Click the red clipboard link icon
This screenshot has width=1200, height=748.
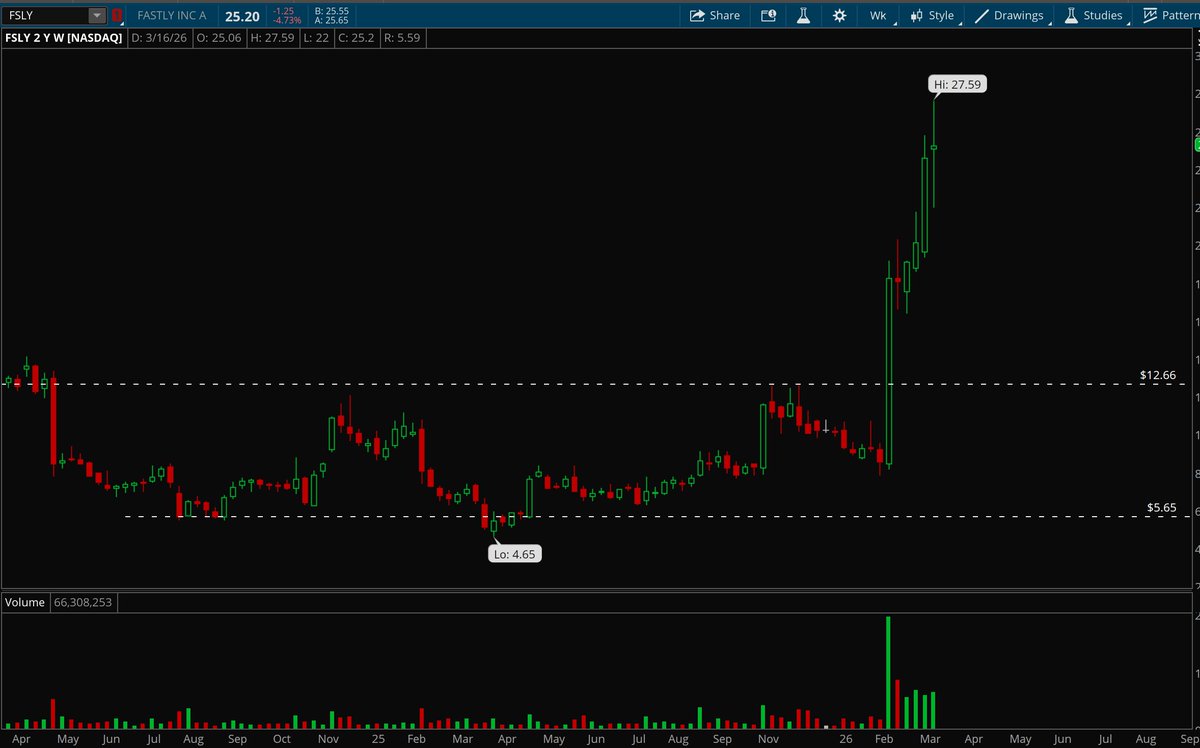click(117, 15)
